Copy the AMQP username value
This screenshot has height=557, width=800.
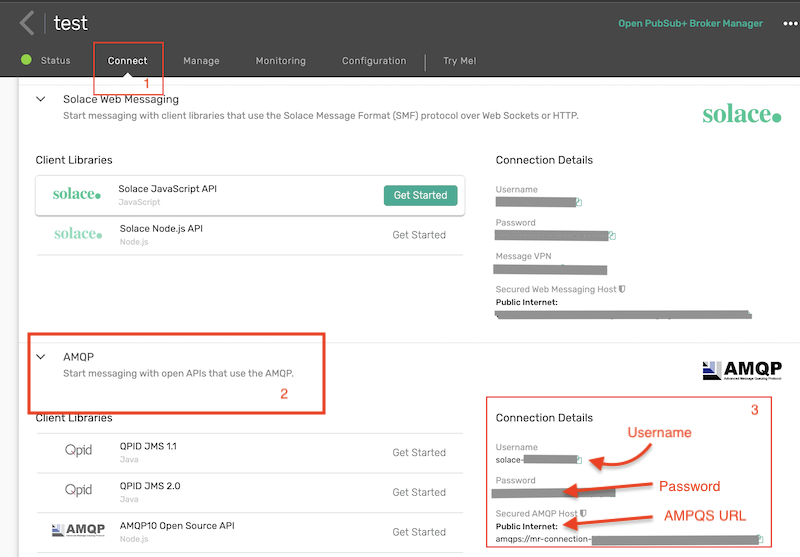(579, 460)
